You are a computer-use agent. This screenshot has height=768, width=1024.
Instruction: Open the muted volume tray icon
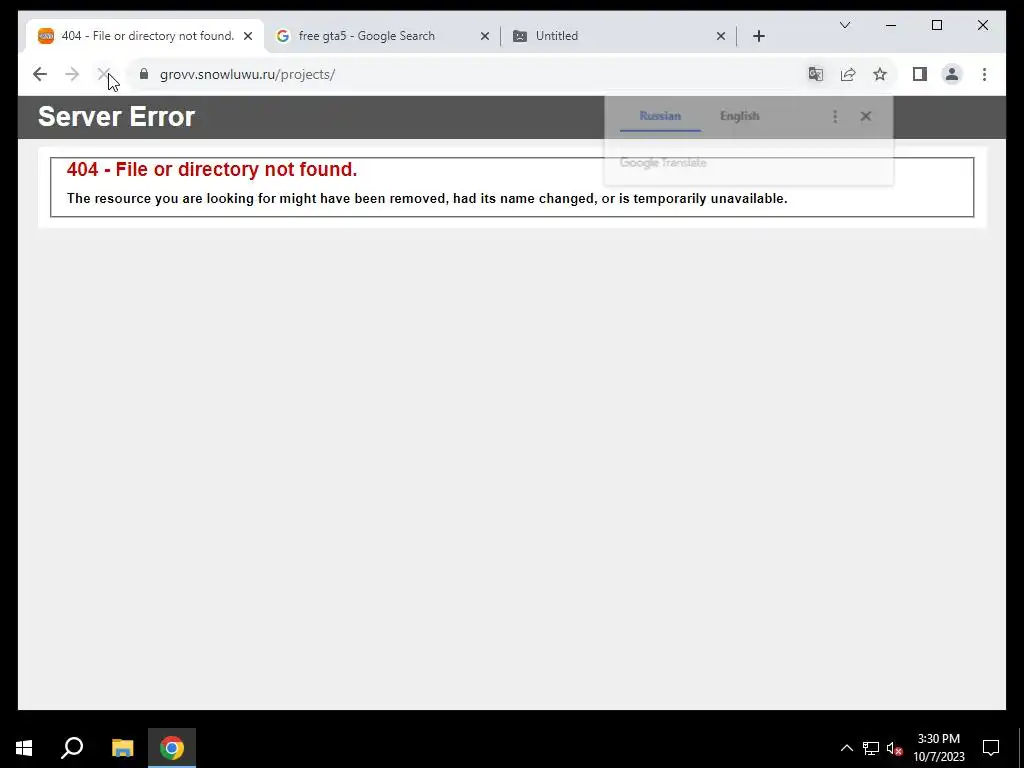[x=895, y=748]
